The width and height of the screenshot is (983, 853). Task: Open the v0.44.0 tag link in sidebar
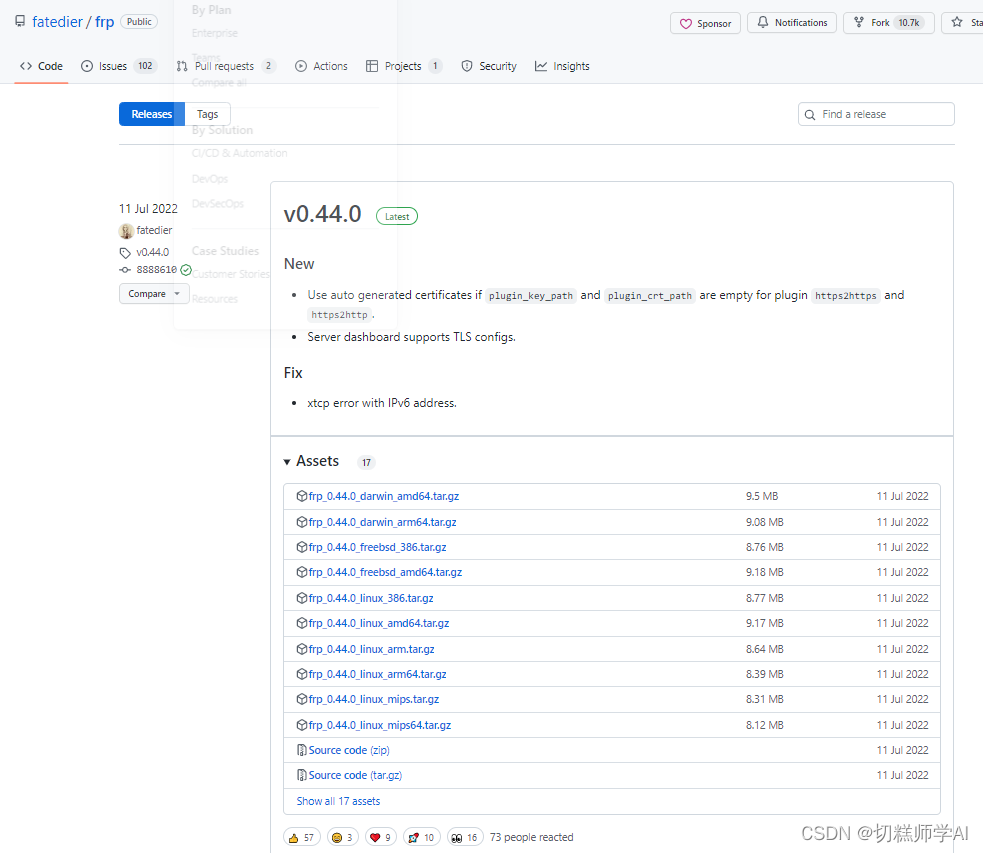click(x=152, y=252)
